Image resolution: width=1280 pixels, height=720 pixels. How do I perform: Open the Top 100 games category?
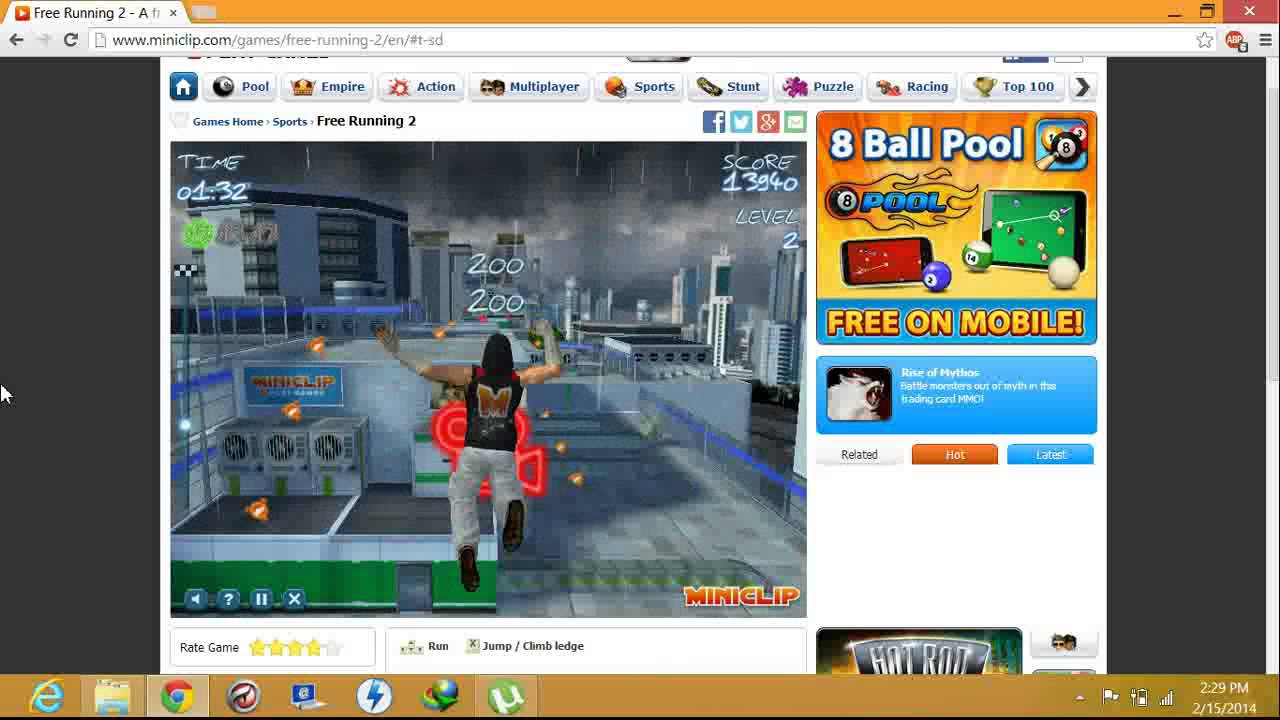(x=1014, y=87)
